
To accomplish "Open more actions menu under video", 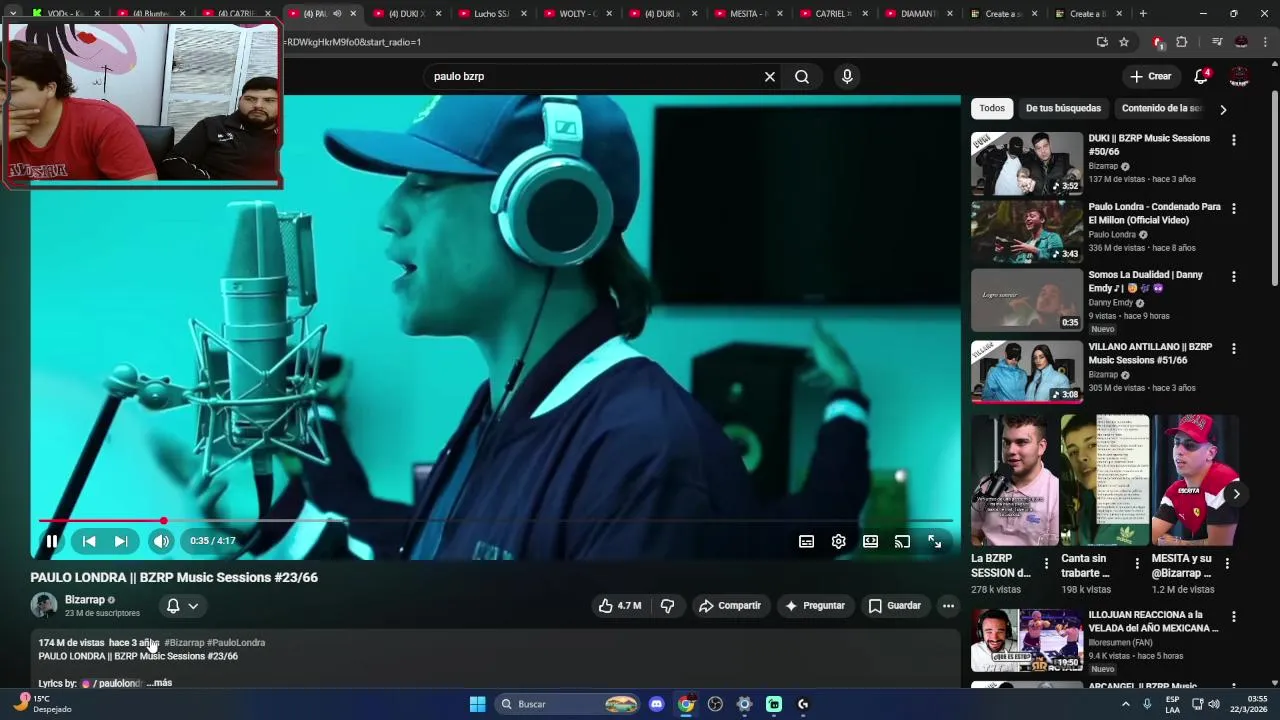I will click(x=948, y=606).
